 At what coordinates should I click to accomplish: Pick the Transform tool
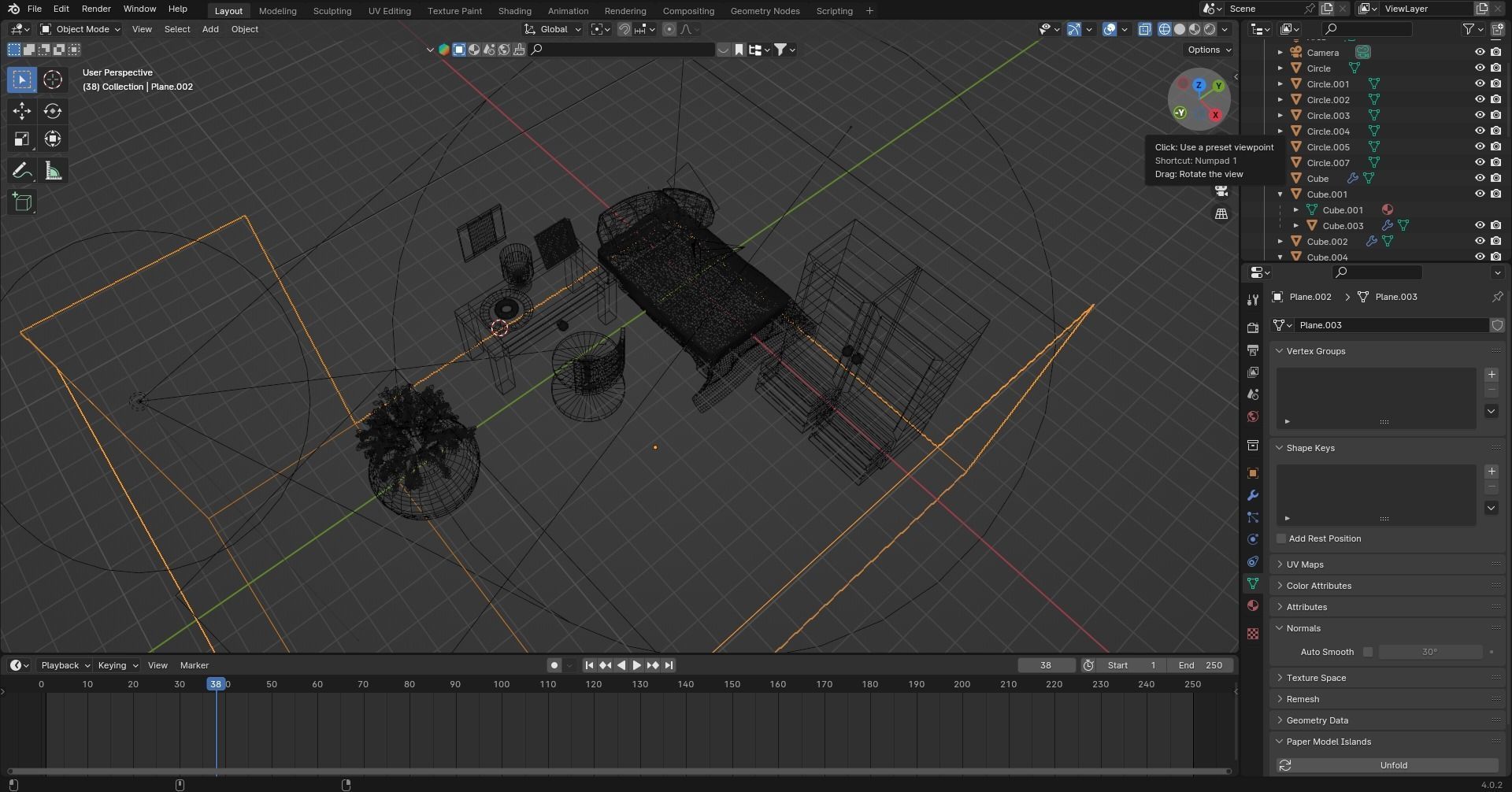coord(53,139)
